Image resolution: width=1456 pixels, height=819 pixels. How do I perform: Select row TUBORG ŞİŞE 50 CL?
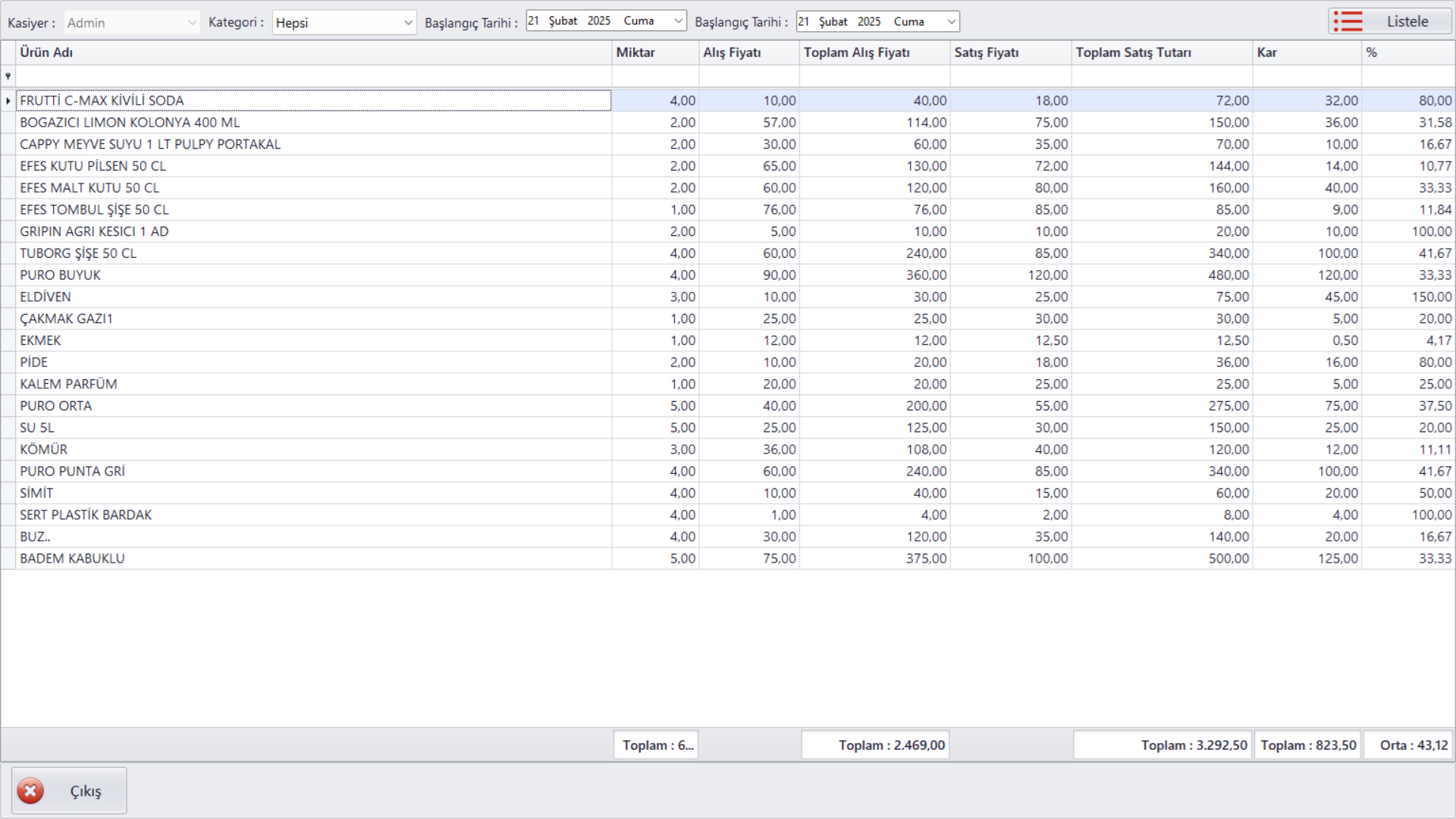point(728,253)
